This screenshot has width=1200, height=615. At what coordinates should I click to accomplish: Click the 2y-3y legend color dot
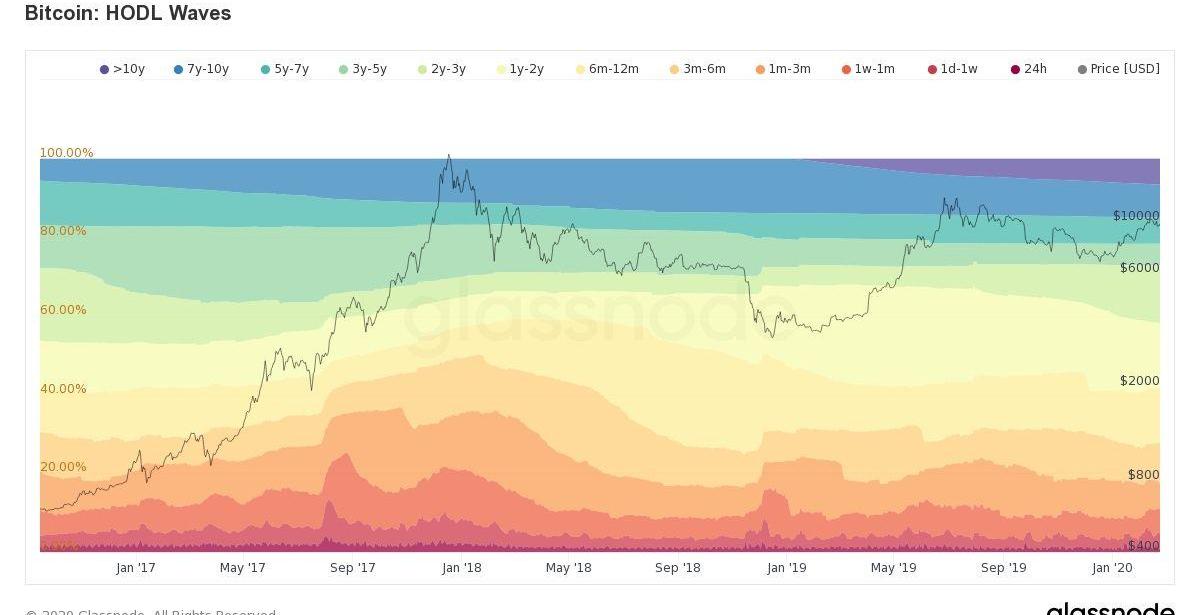423,70
